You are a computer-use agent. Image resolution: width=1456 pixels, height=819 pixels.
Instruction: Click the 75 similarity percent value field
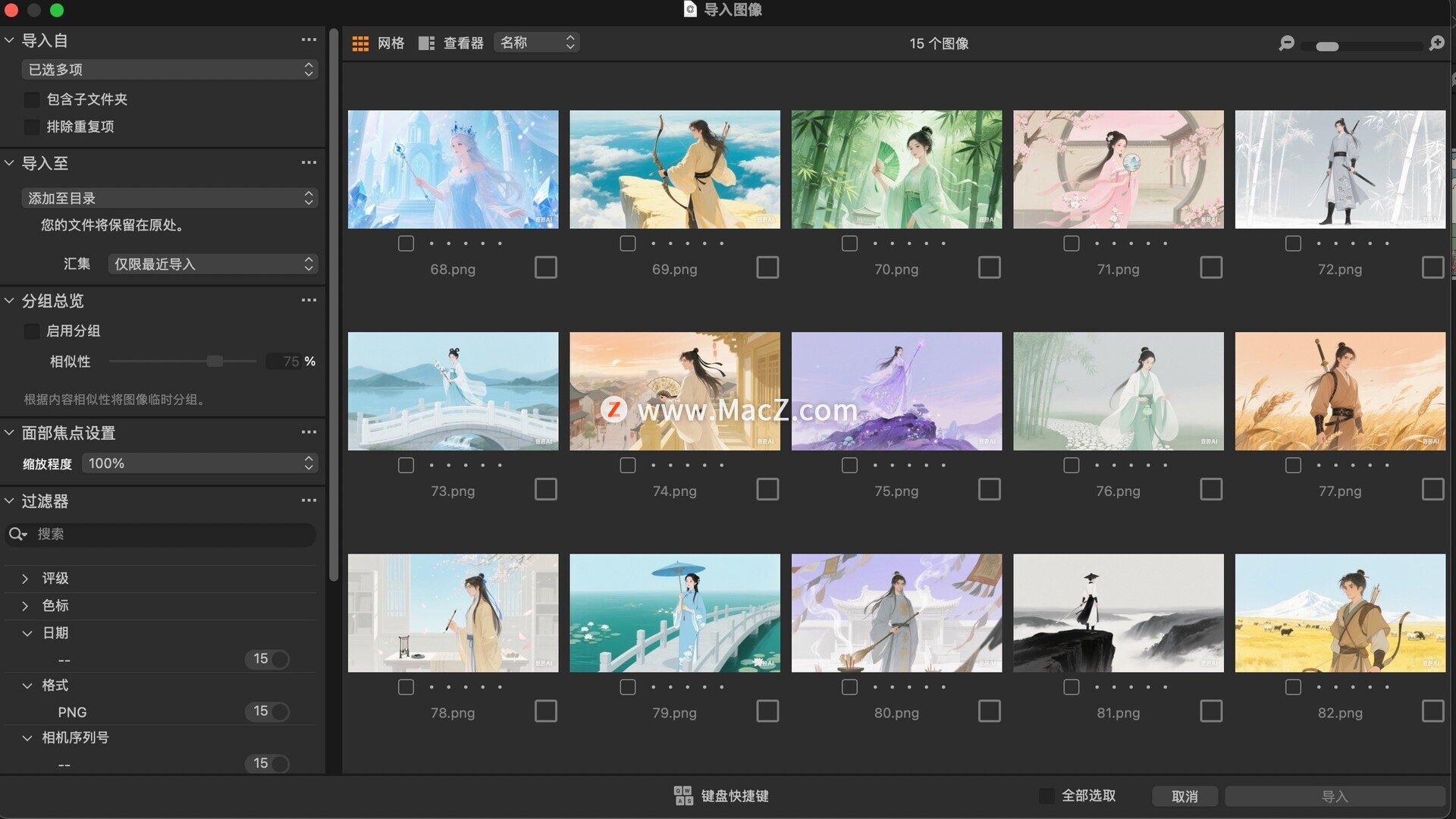[x=285, y=362]
